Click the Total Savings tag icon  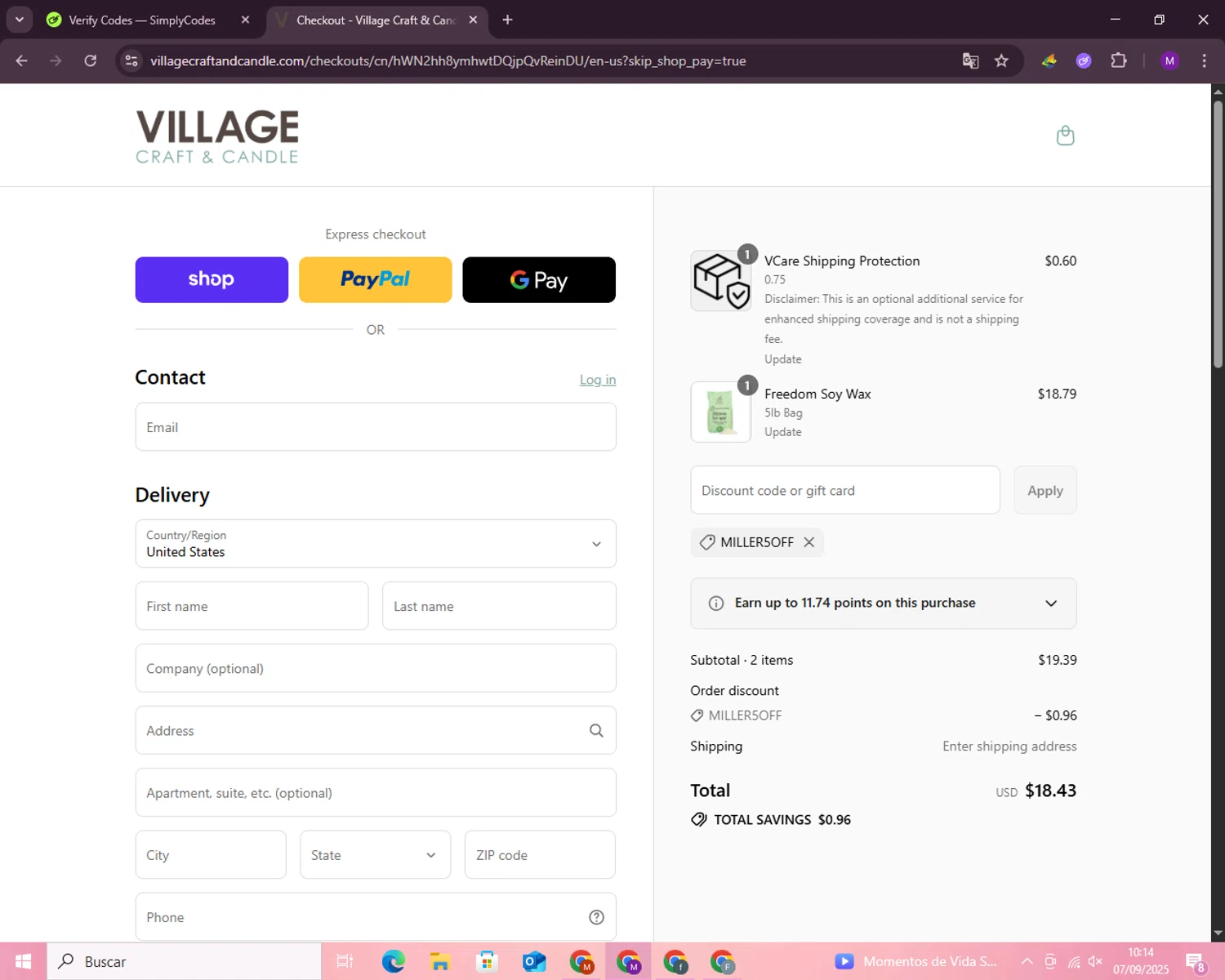(699, 820)
